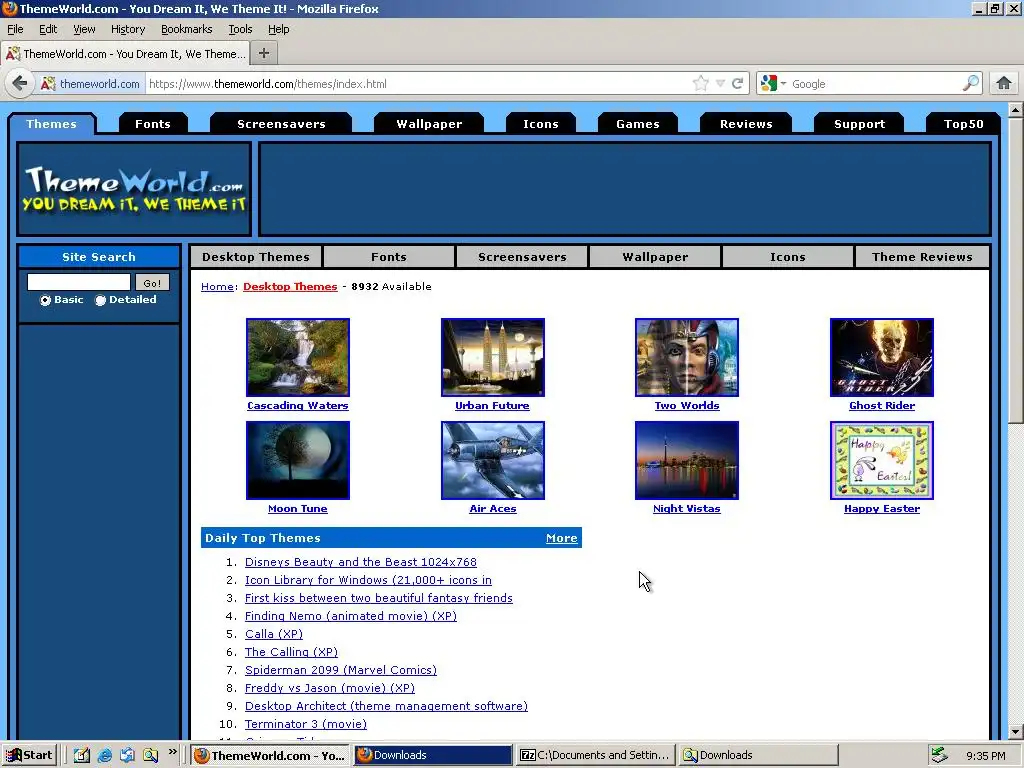Screen dimensions: 1024x768
Task: Switch to the top black Icons tab
Action: click(x=541, y=124)
